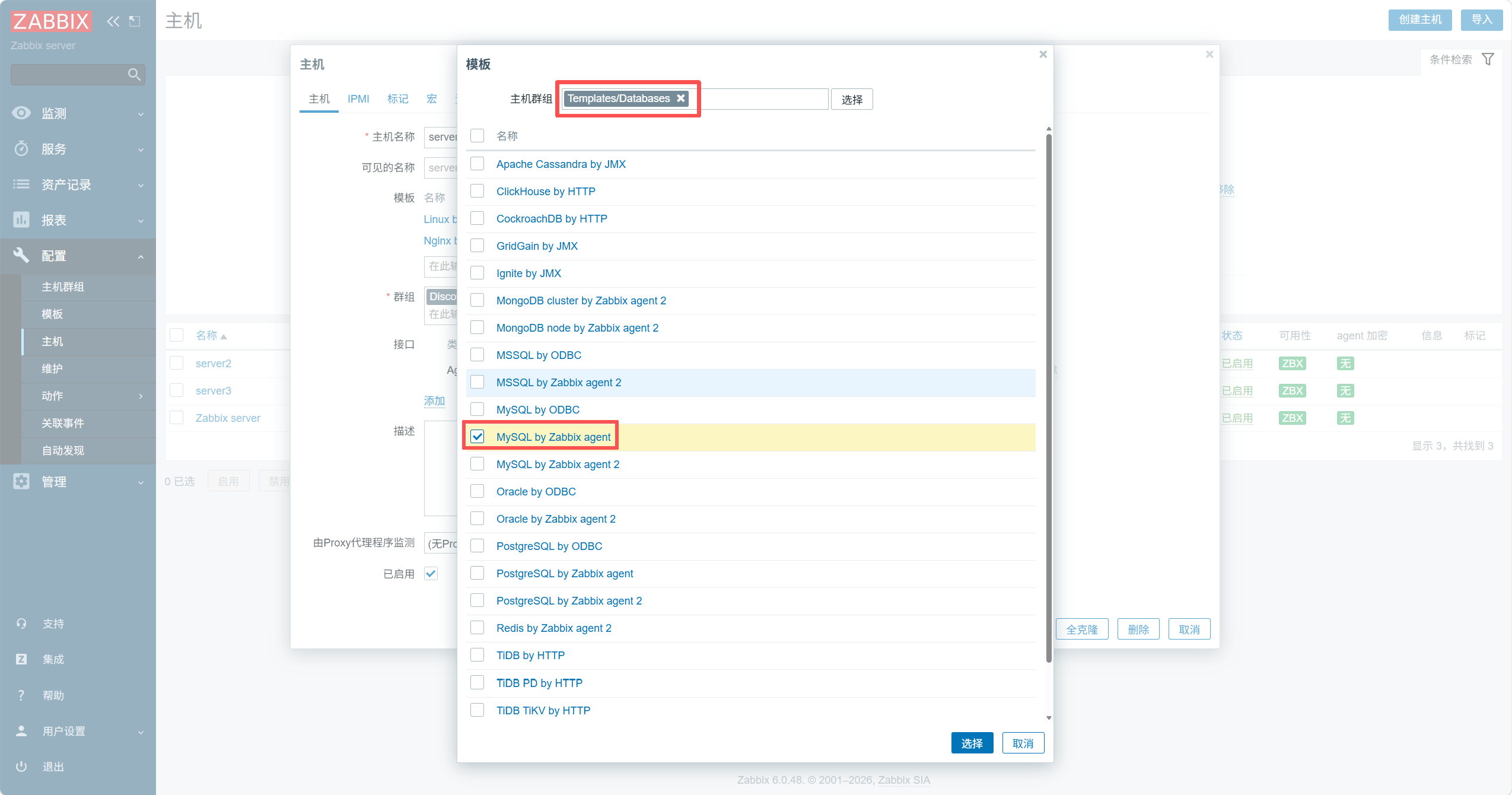
Task: Expand the 资产记录 menu
Action: (141, 185)
